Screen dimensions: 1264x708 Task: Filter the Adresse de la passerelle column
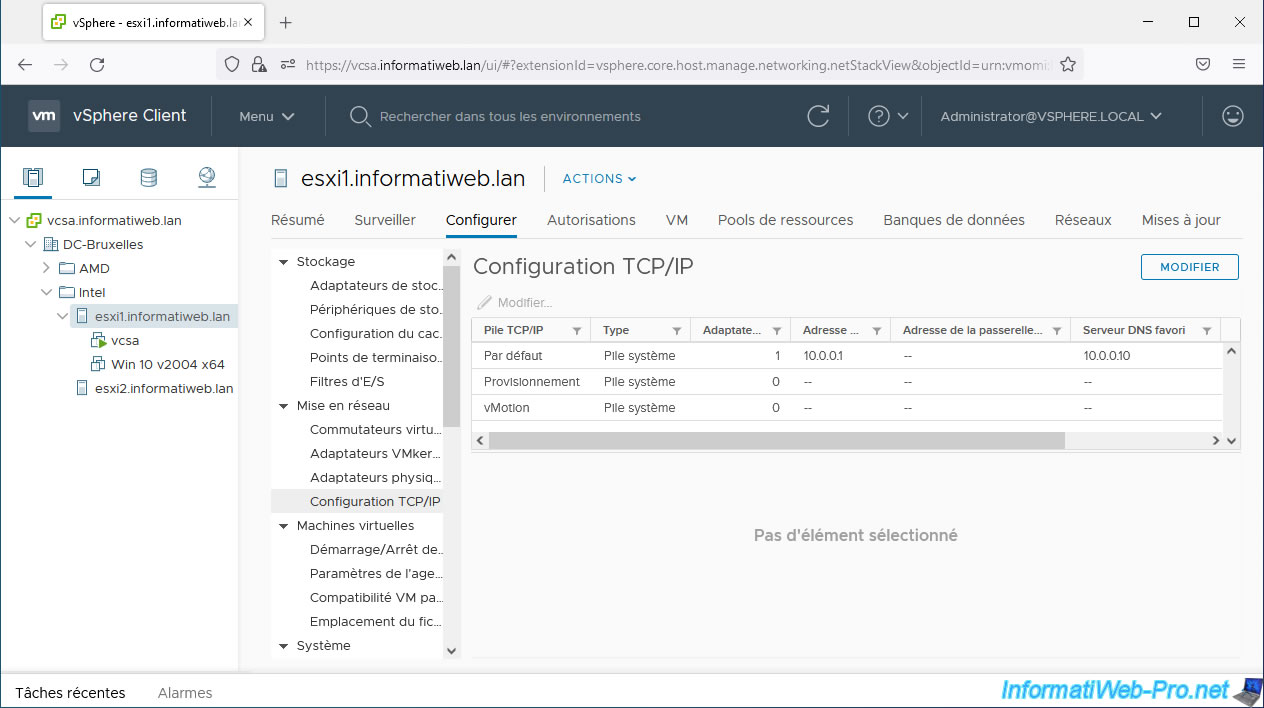[x=1056, y=330]
